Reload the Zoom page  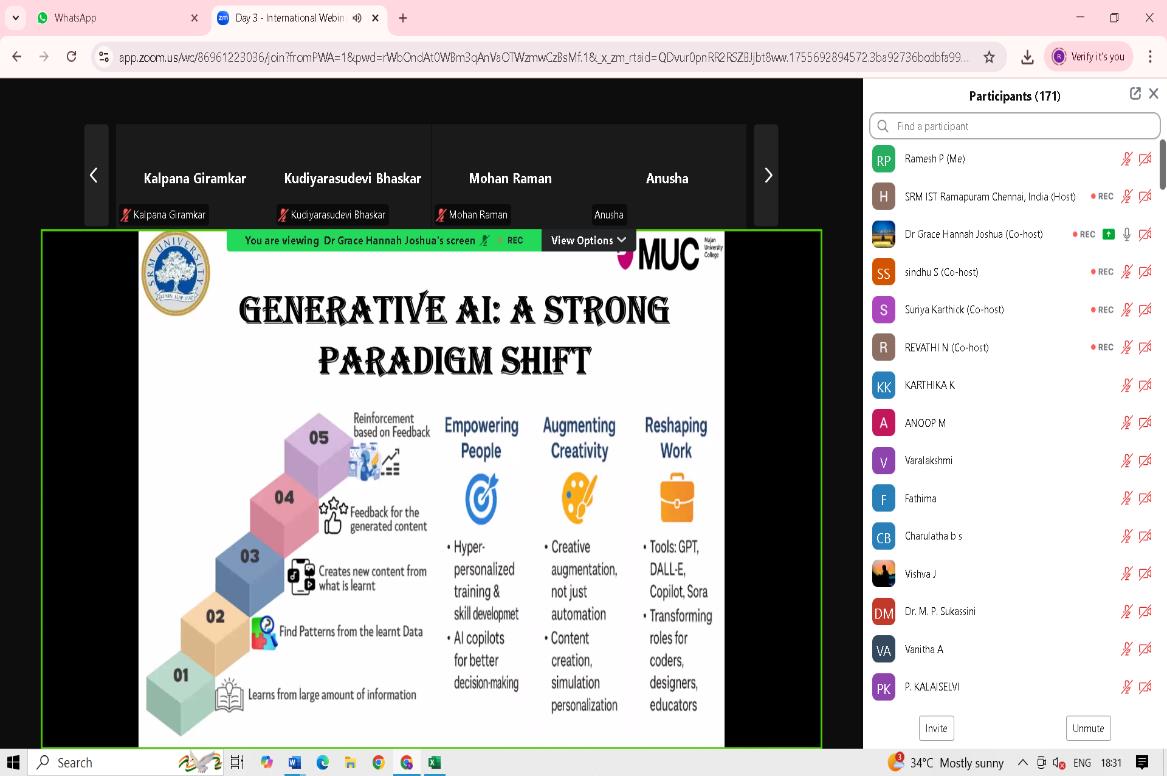click(x=71, y=57)
